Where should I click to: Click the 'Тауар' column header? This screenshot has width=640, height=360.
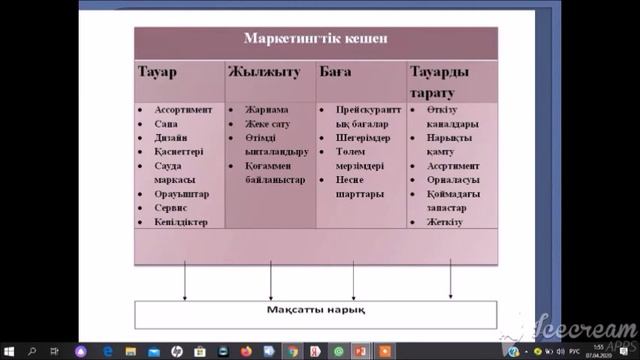[x=157, y=71]
